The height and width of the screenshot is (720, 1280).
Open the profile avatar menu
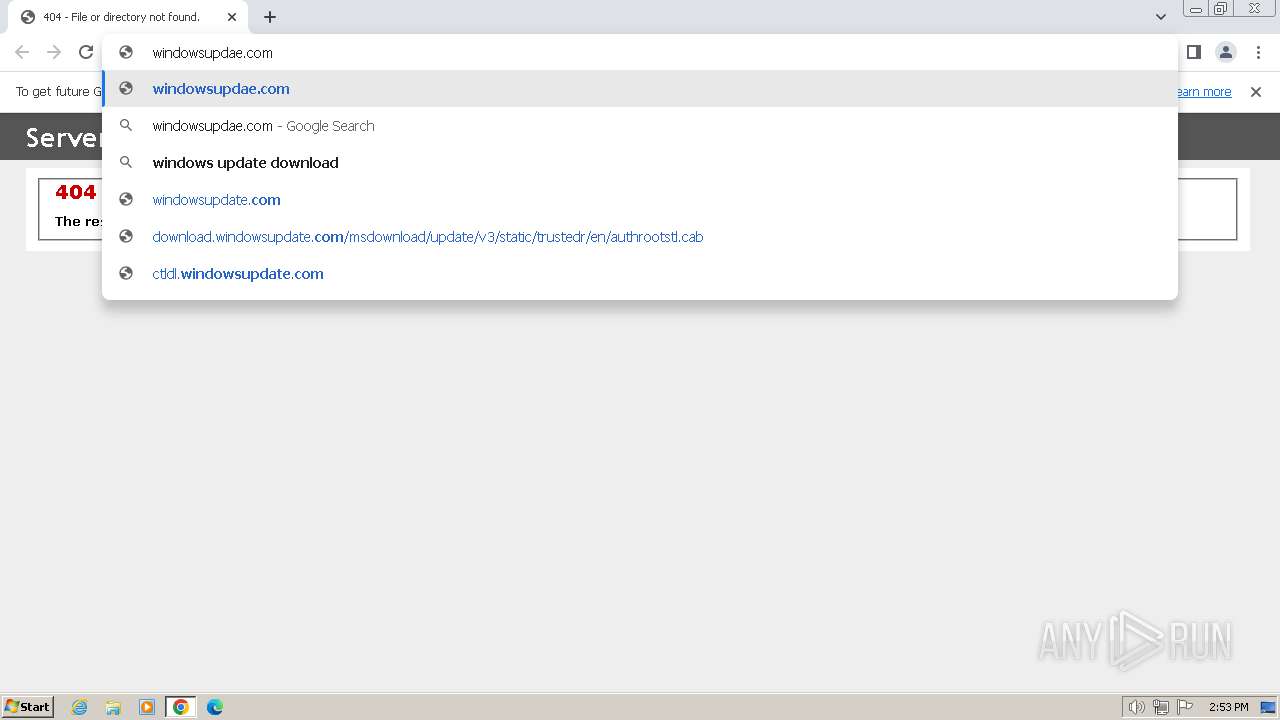(x=1226, y=52)
